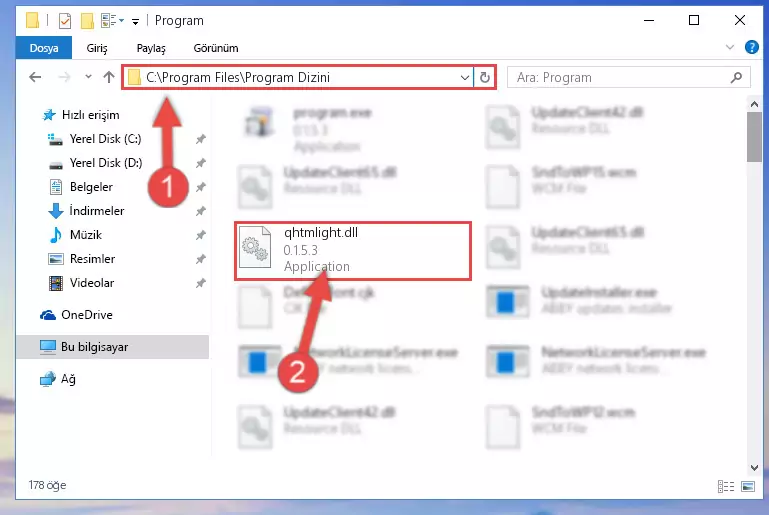This screenshot has width=769, height=515.
Task: Click pin icon next to Müzik
Action: click(x=200, y=235)
